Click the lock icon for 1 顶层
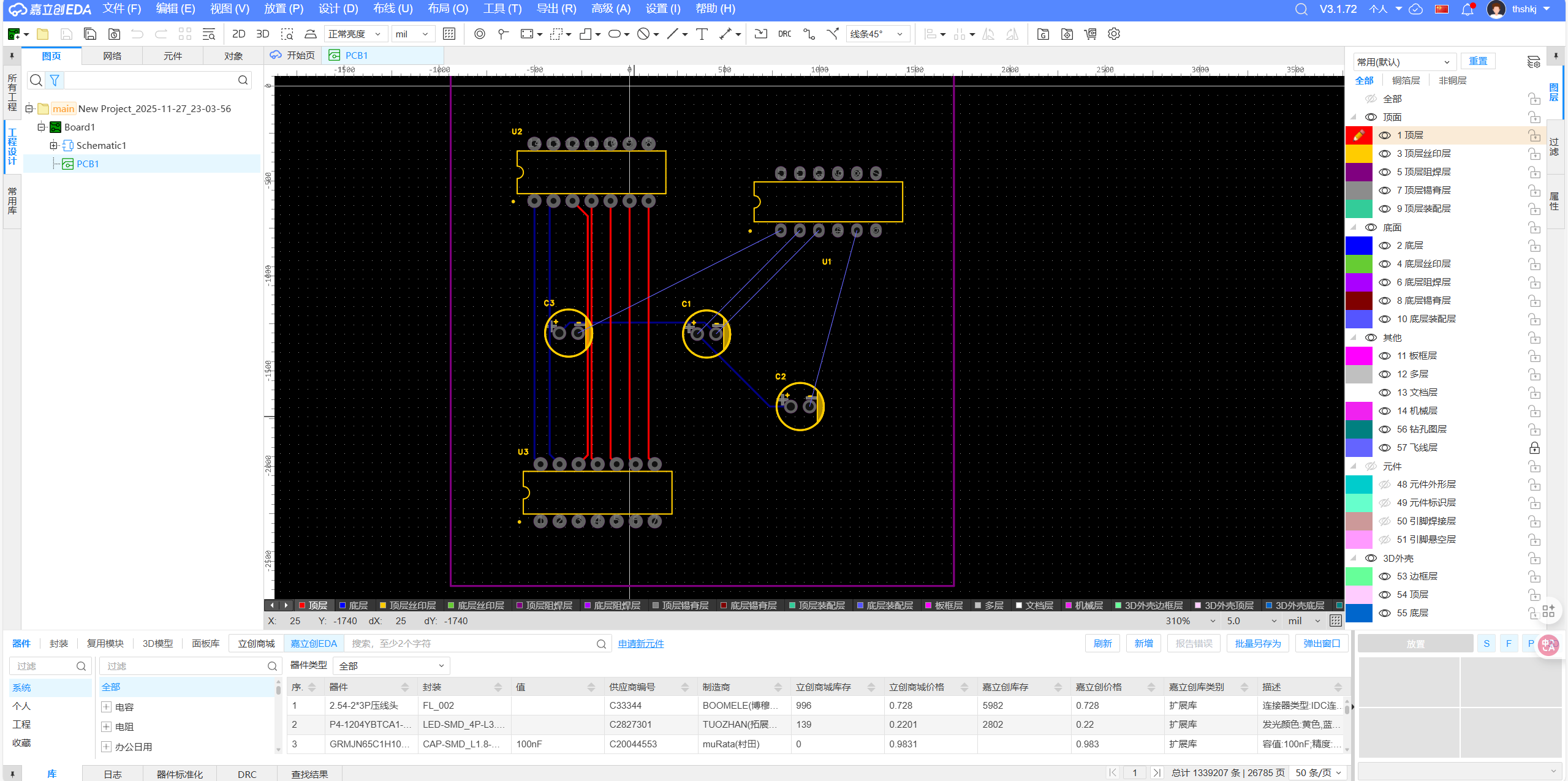The image size is (1568, 781). pyautogui.click(x=1534, y=135)
